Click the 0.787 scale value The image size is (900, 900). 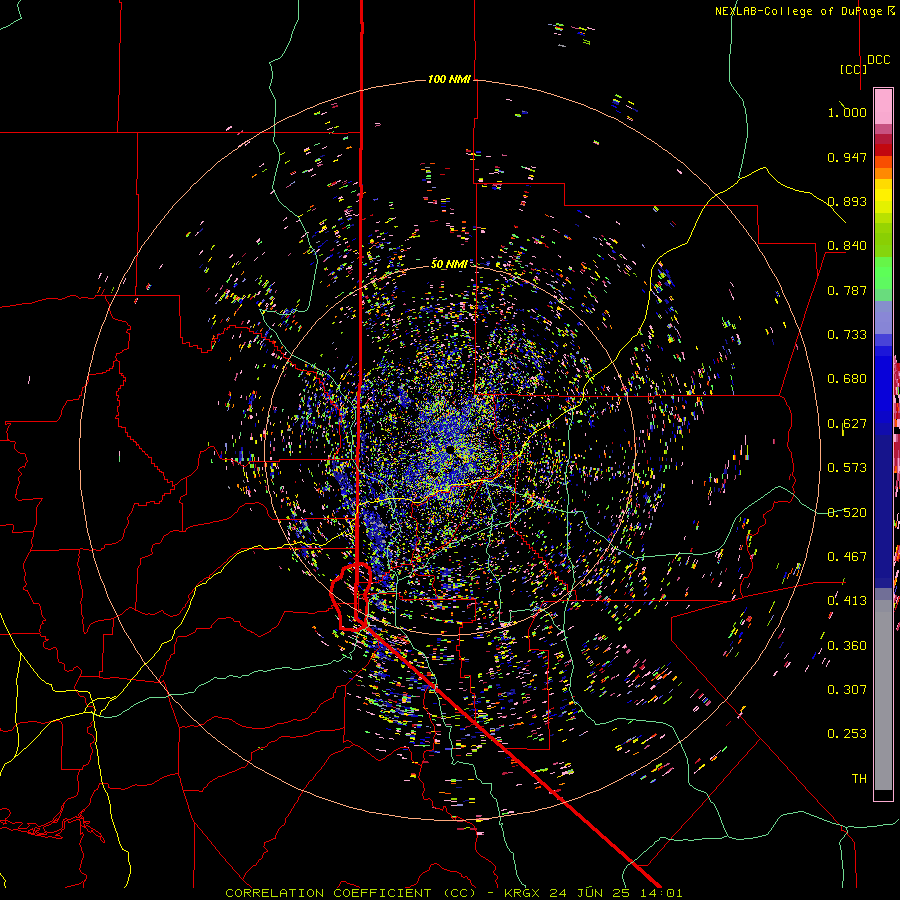coord(847,290)
